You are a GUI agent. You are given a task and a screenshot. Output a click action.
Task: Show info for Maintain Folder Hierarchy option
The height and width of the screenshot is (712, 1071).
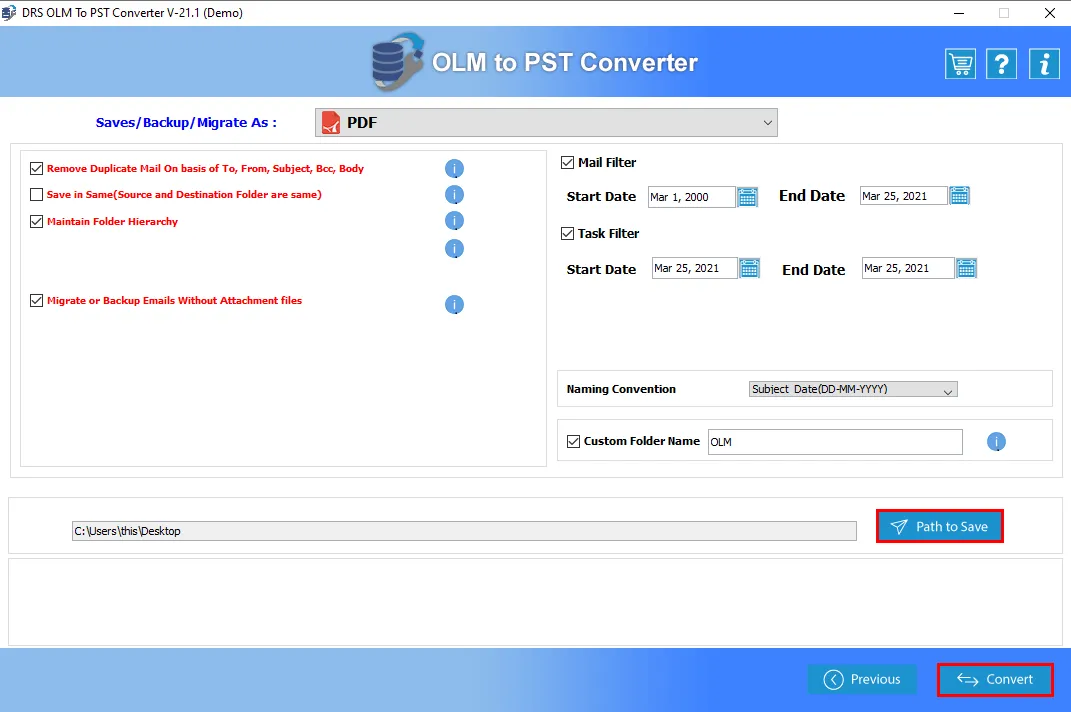[x=454, y=221]
